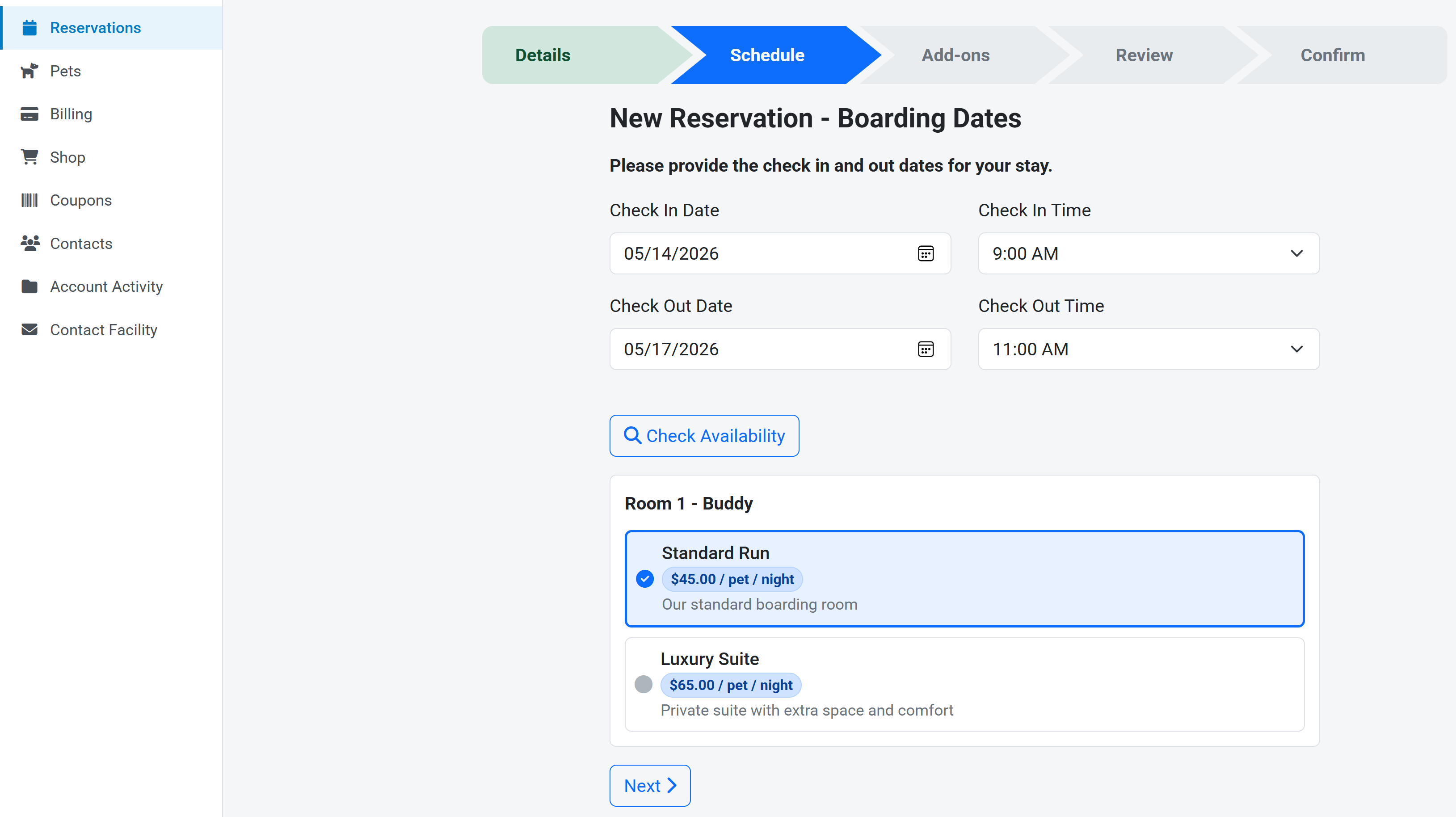The width and height of the screenshot is (1456, 817).
Task: Click the $65.00 / pet / night badge
Action: 731,685
